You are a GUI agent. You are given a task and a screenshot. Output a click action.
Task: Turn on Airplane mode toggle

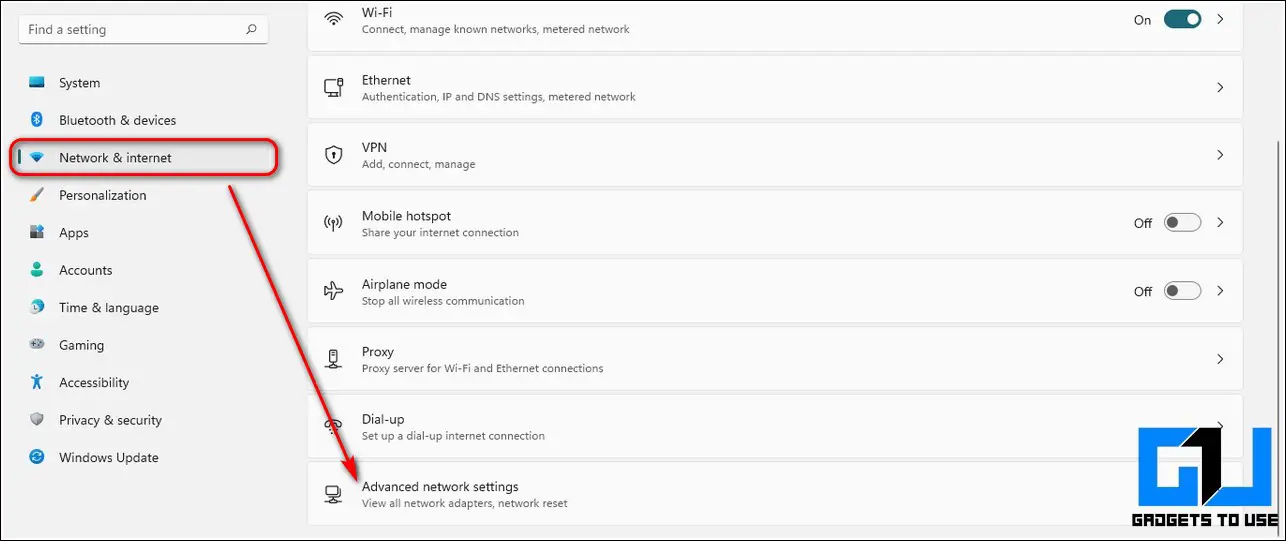point(1182,291)
